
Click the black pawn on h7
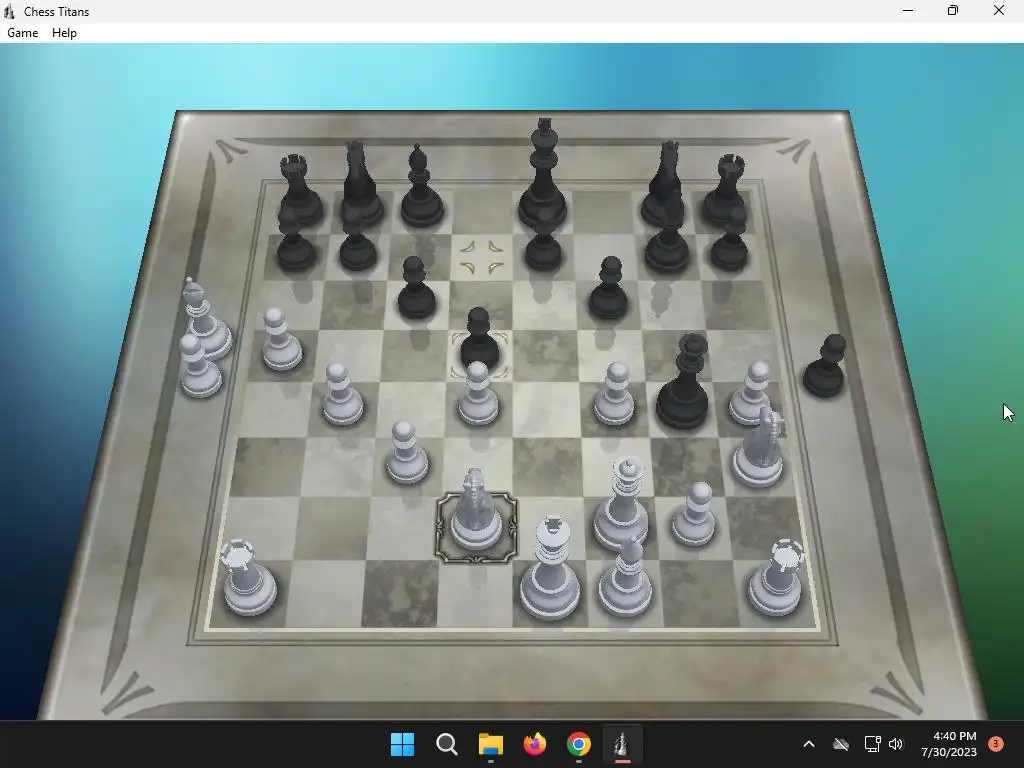pos(729,242)
